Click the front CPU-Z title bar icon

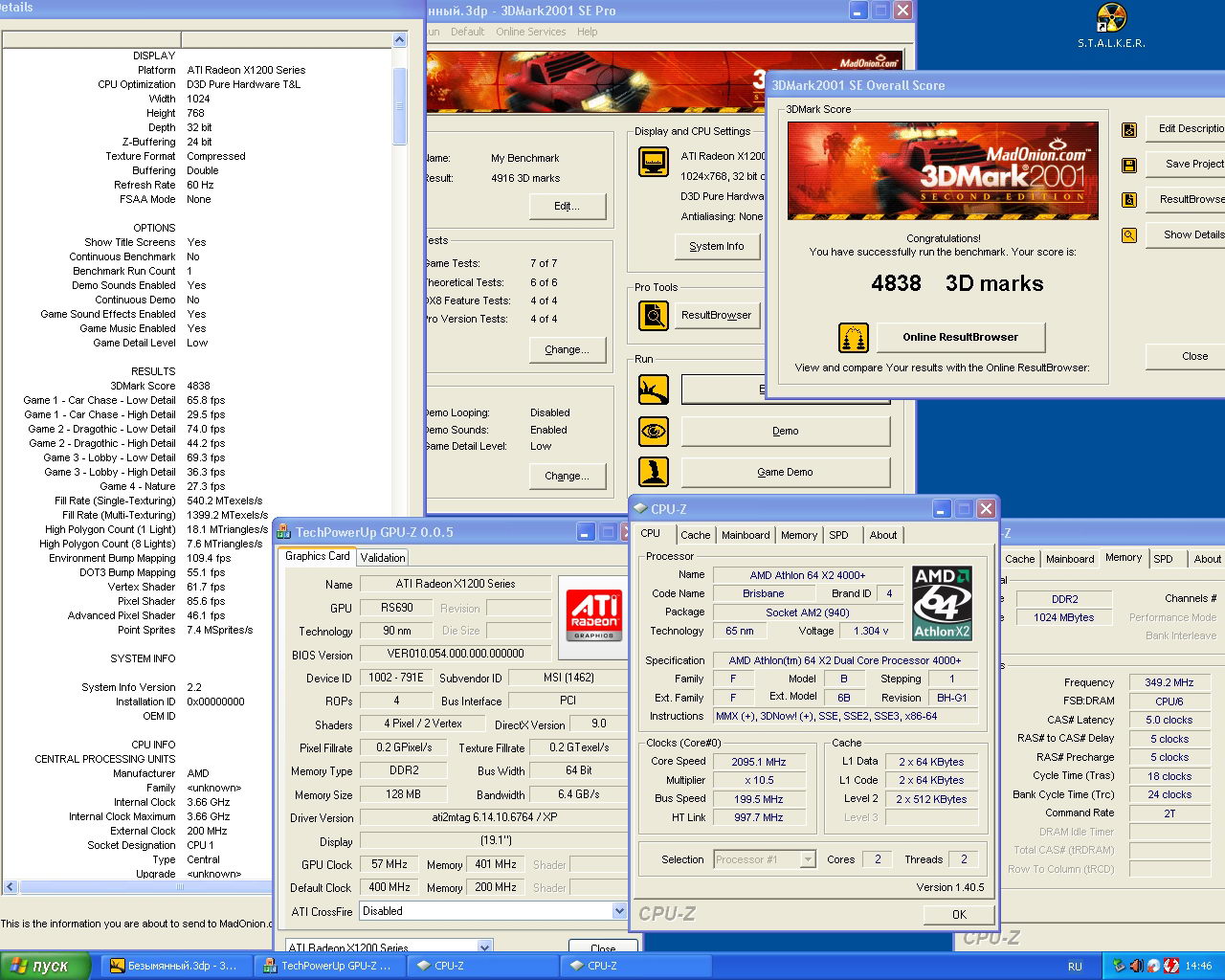[639, 509]
